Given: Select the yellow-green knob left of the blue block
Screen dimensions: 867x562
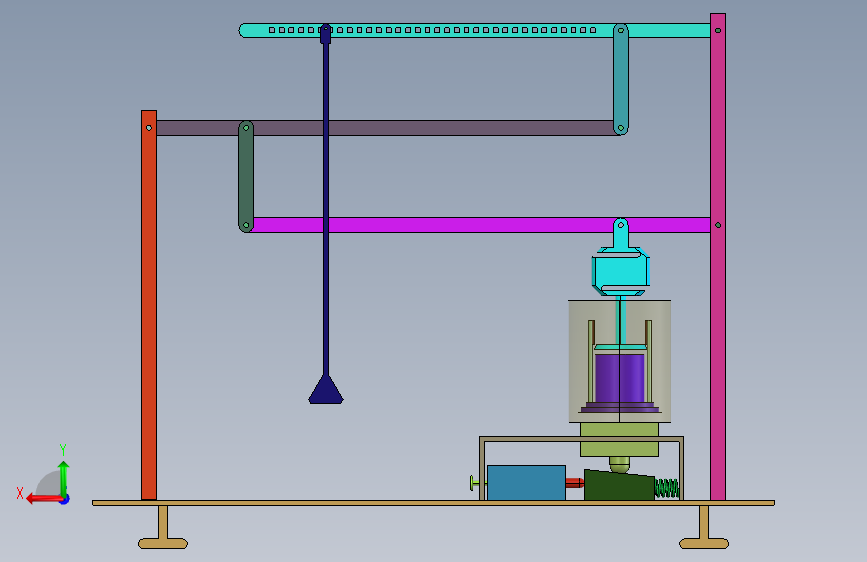Looking at the screenshot, I should [x=474, y=483].
